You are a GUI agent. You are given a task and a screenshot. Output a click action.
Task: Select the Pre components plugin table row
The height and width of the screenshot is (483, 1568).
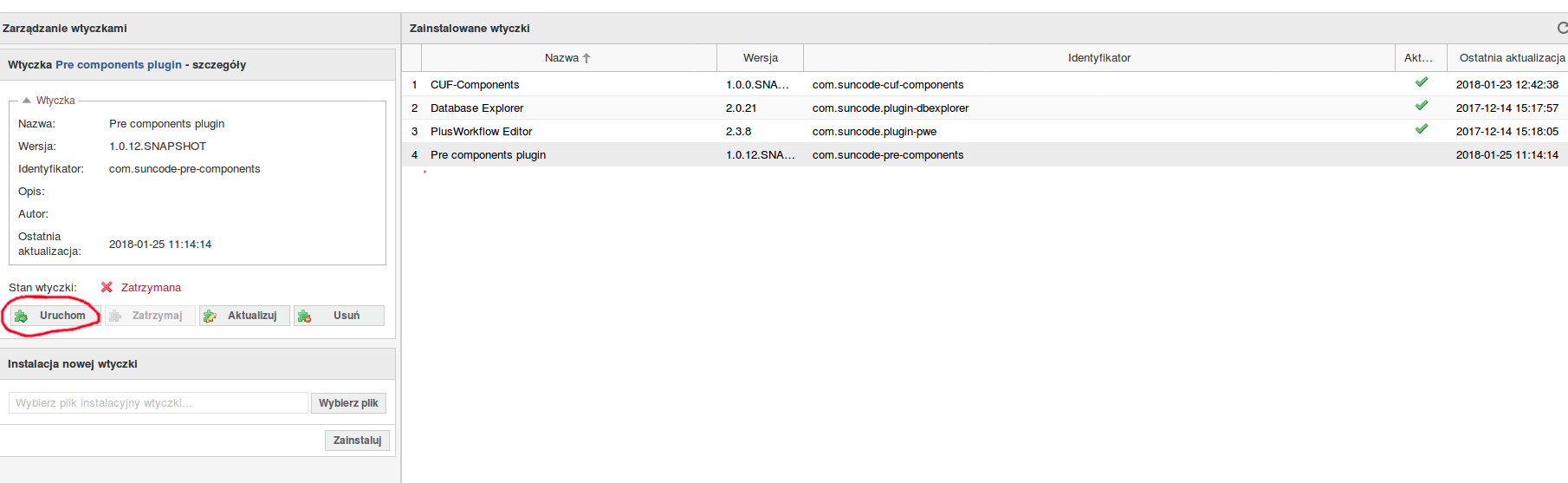[x=985, y=154]
